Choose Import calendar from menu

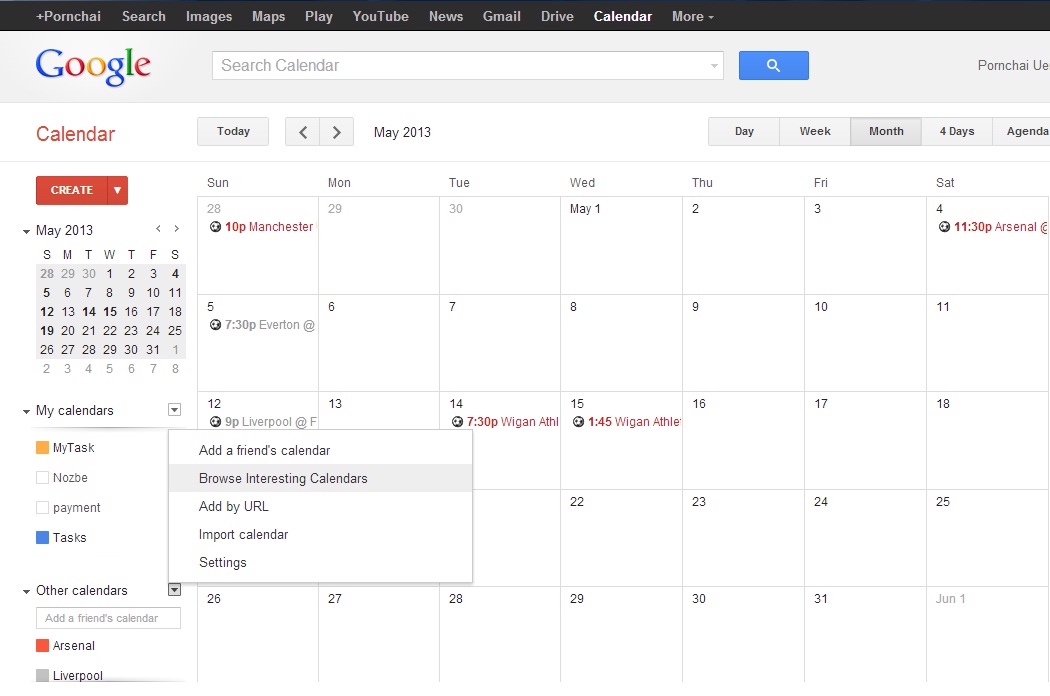pos(320,535)
